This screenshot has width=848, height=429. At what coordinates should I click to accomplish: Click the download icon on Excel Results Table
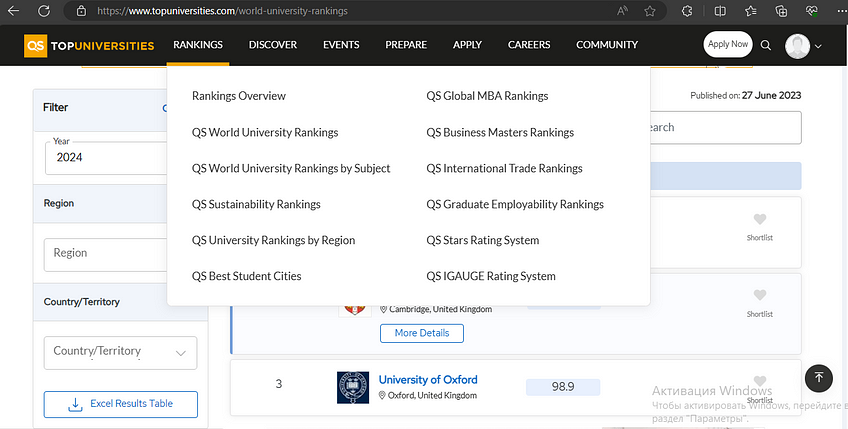click(75, 404)
